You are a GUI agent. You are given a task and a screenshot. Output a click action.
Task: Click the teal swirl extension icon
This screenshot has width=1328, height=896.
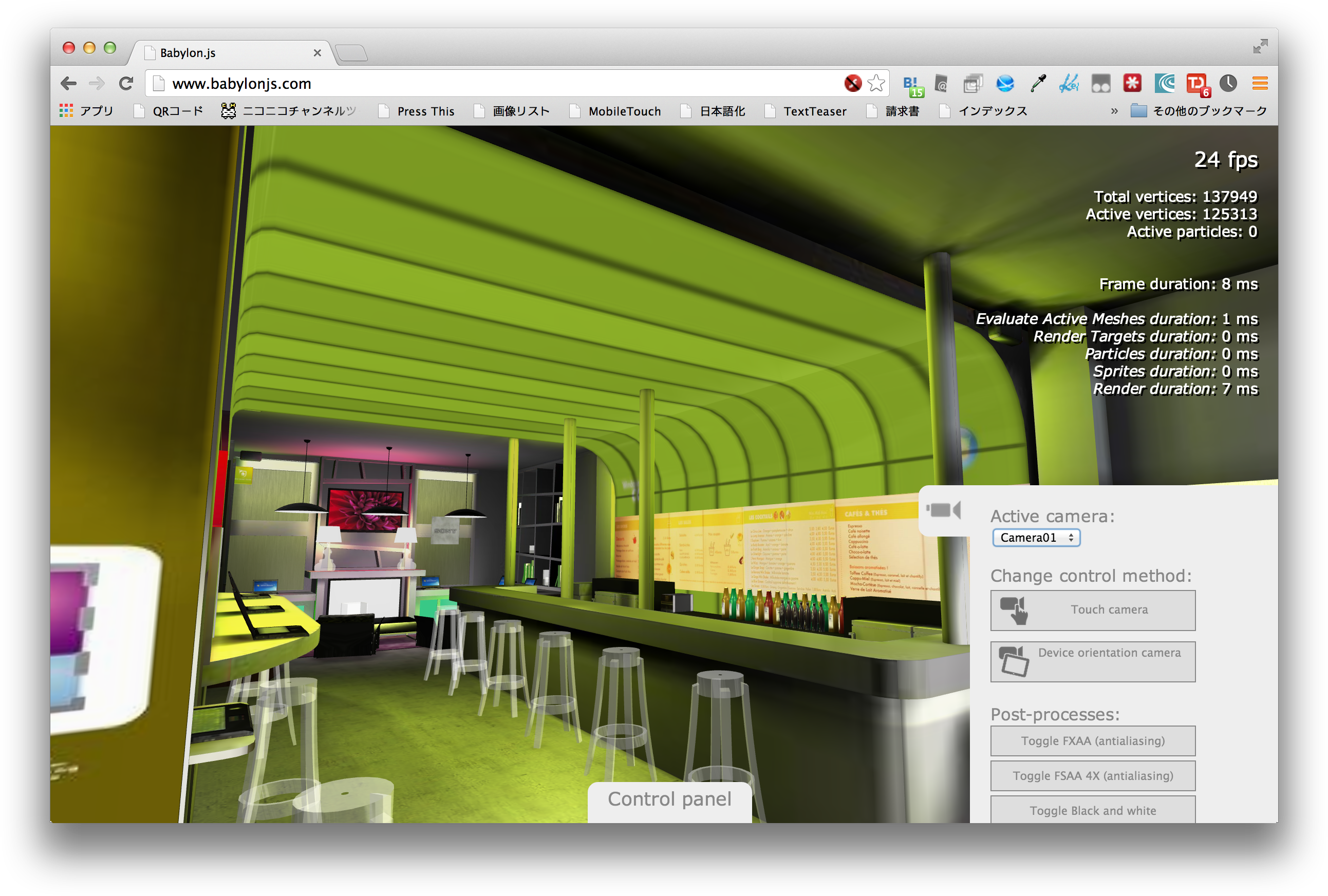(1164, 84)
